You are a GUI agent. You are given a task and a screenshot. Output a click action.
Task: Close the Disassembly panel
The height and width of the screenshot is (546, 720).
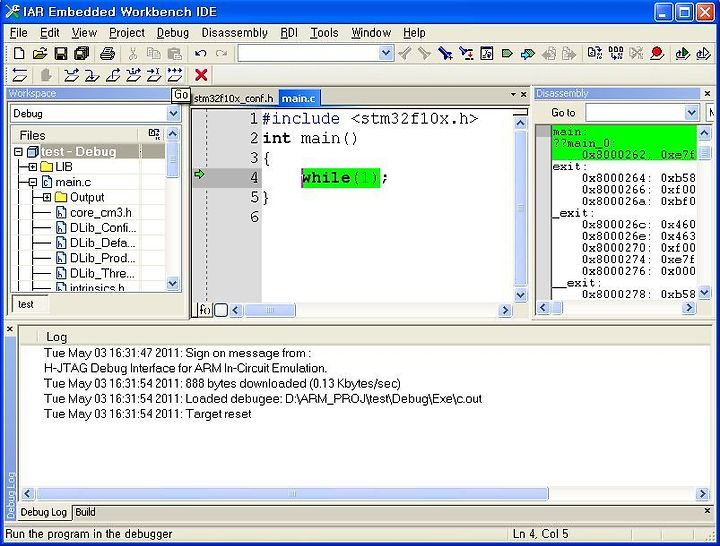[x=708, y=93]
